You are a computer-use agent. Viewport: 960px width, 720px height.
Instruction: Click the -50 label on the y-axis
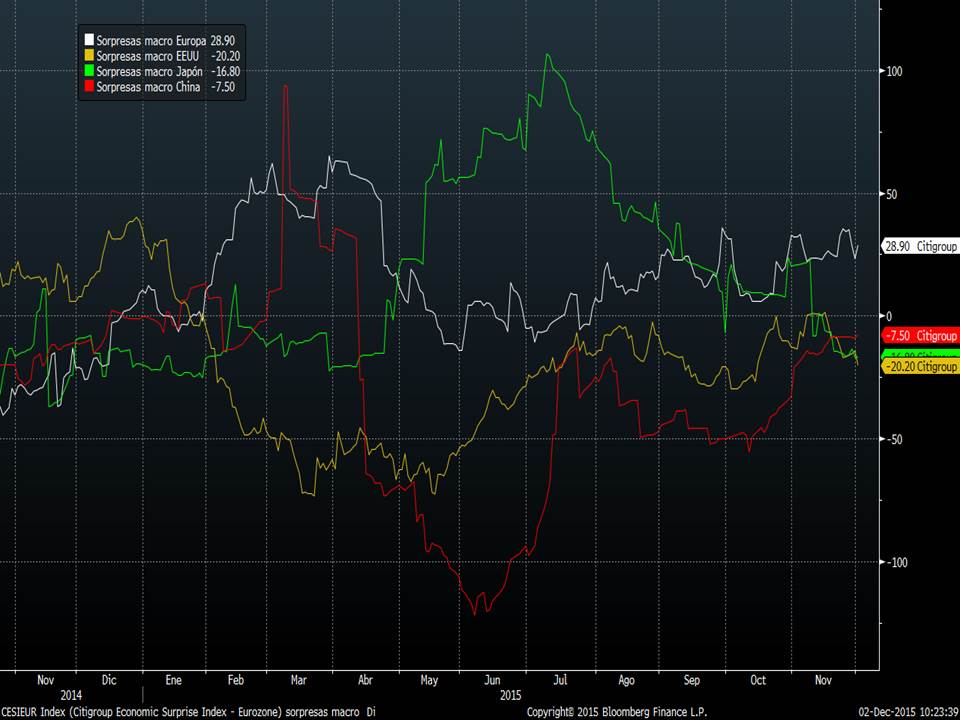click(x=894, y=440)
